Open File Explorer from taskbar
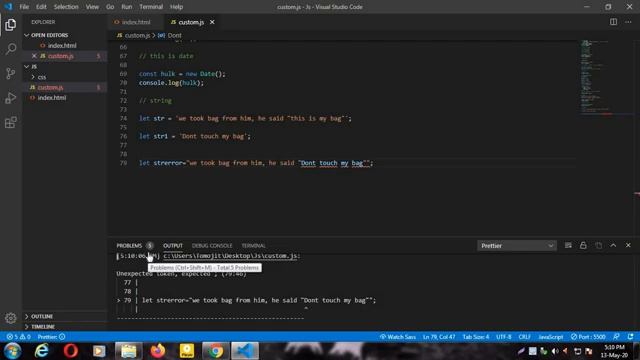This screenshot has height=360, width=640. 129,351
